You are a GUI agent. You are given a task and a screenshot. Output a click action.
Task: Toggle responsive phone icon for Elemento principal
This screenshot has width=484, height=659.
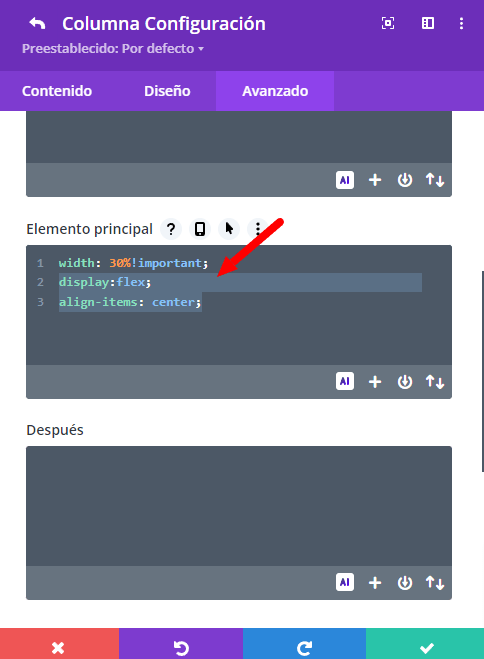pos(200,229)
